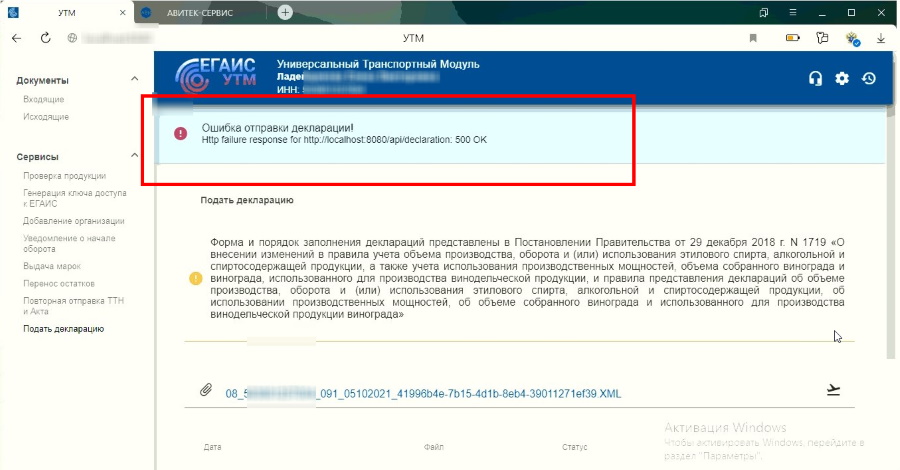Viewport: 900px width, 470px height.
Task: Click the Http failure response error text
Action: 344,139
